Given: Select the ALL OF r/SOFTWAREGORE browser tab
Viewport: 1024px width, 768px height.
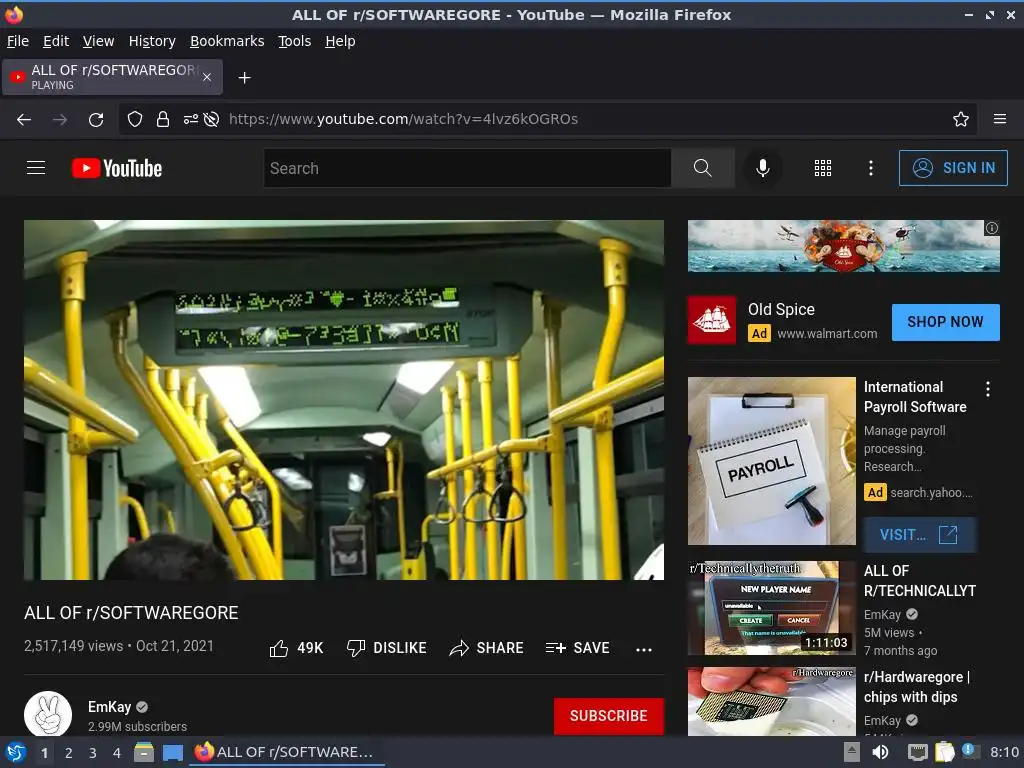Looking at the screenshot, I should click(112, 77).
